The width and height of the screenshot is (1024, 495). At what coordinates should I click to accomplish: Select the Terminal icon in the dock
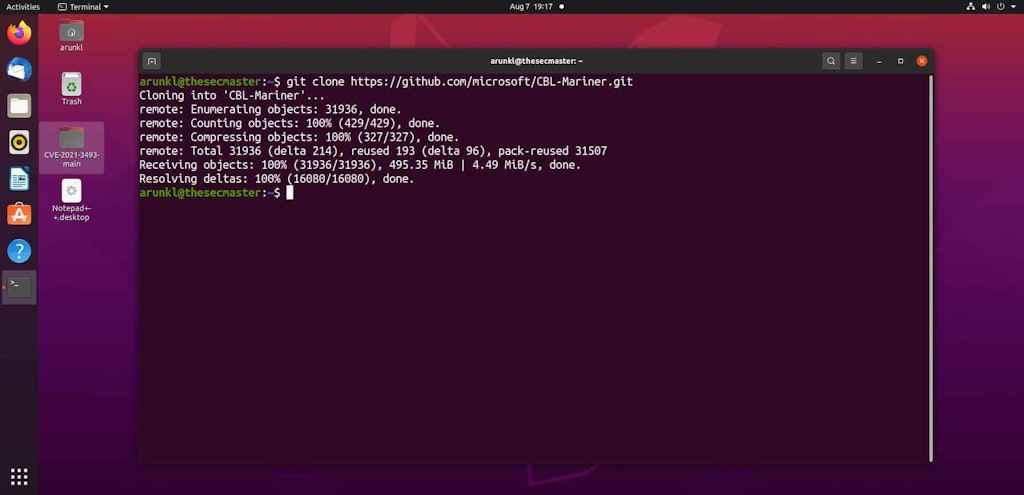(19, 287)
